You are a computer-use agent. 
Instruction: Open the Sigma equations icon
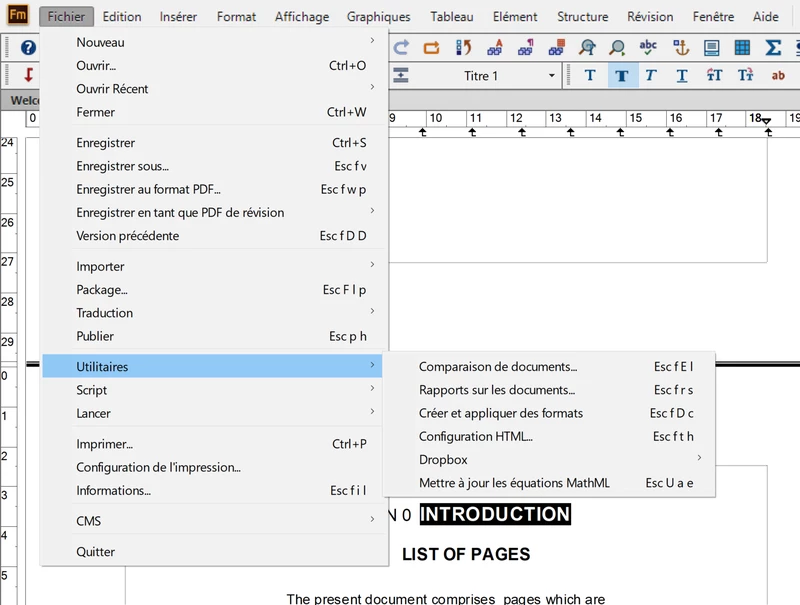[773, 47]
